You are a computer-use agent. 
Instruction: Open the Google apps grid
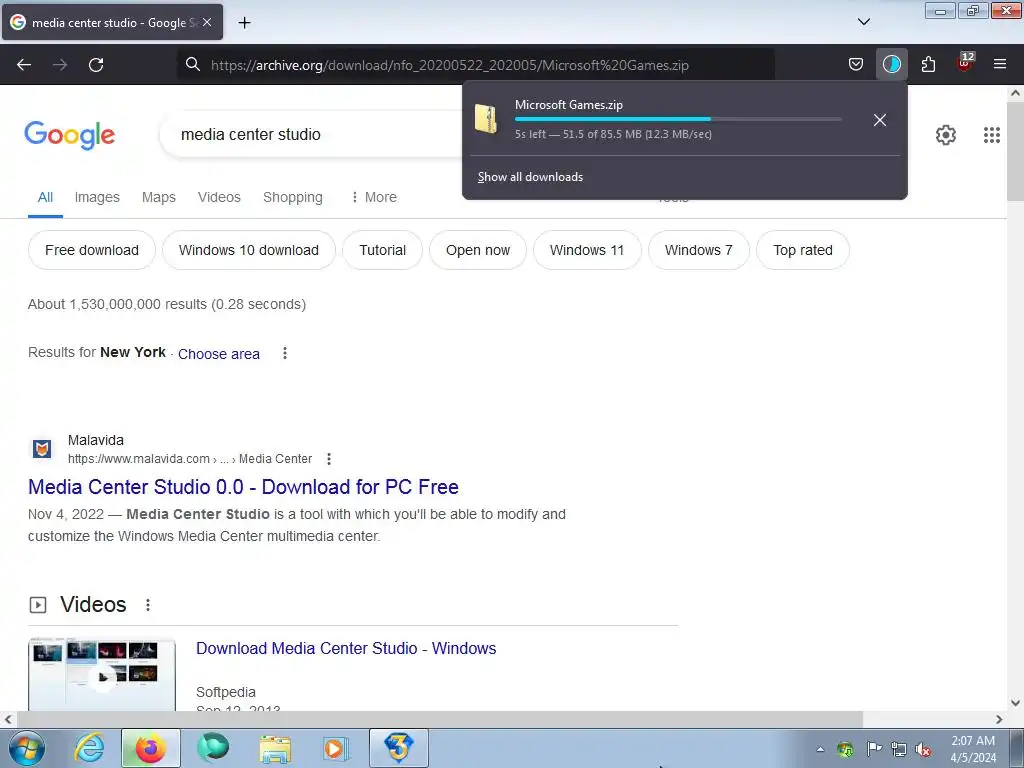(x=991, y=135)
